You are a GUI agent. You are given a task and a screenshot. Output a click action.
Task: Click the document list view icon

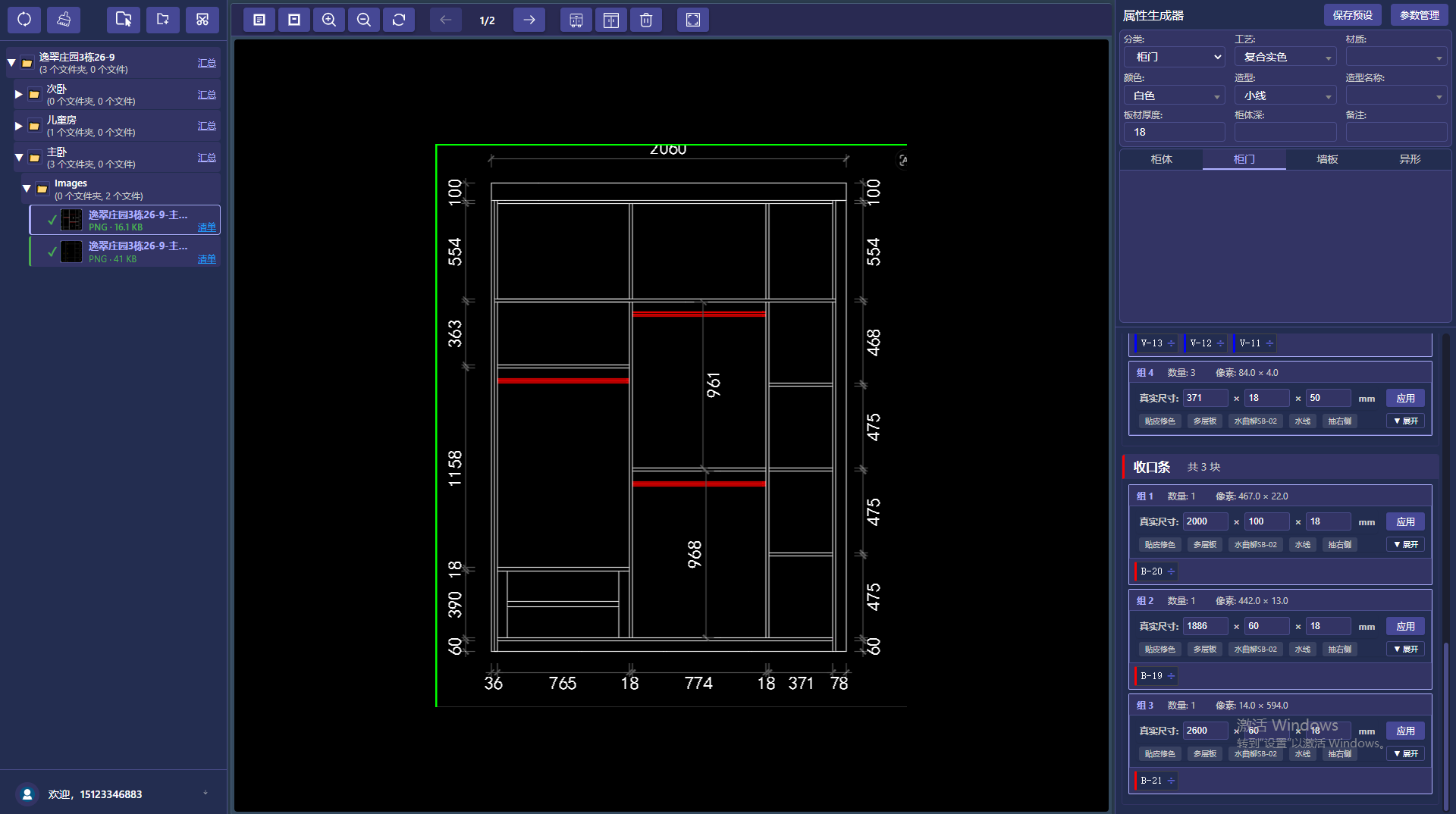point(259,20)
